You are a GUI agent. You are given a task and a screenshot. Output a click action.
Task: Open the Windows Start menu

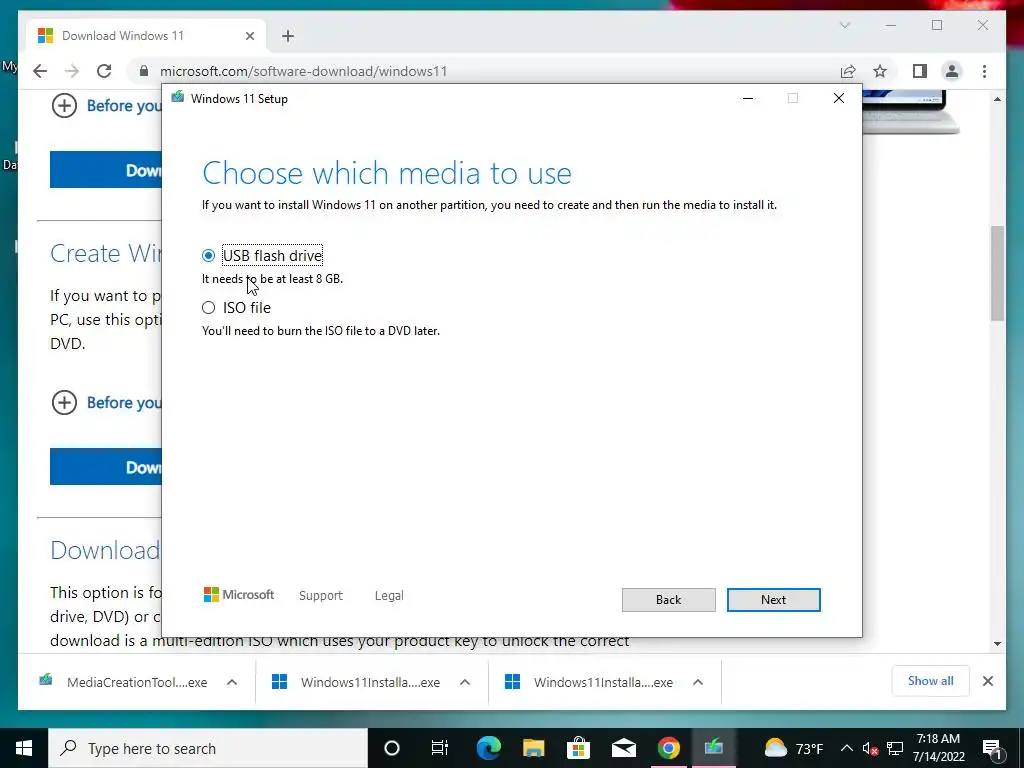tap(24, 748)
